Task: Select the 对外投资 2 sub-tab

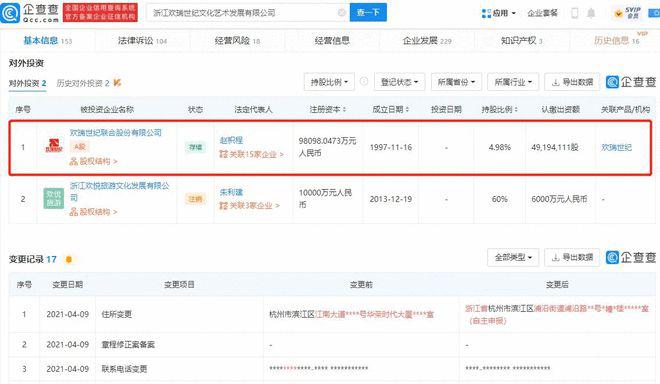Action: (x=27, y=83)
